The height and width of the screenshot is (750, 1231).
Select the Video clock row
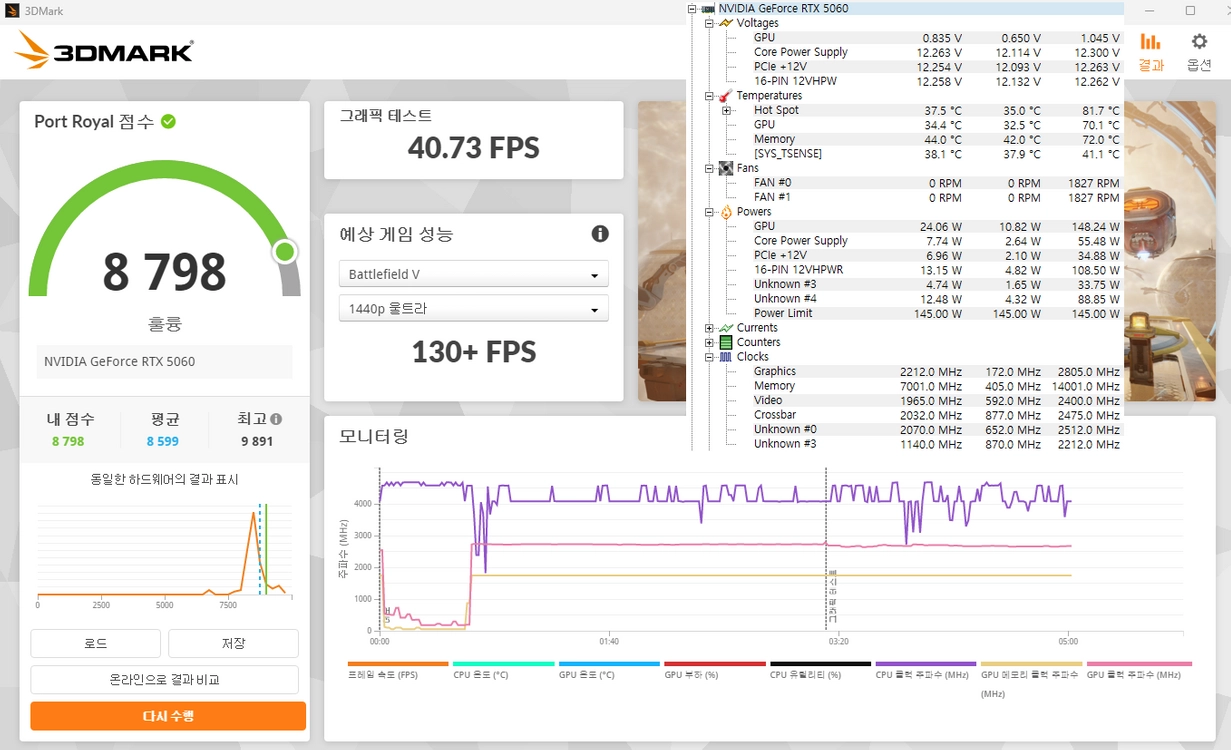pos(936,400)
